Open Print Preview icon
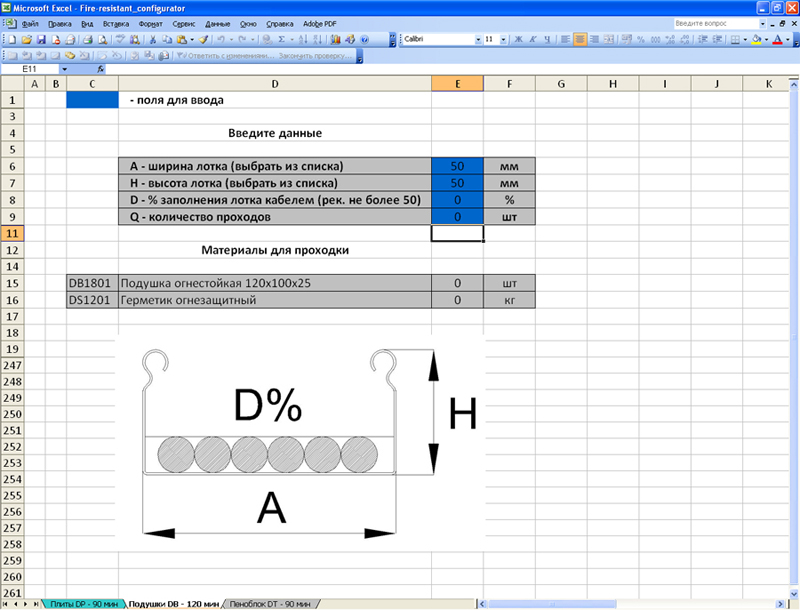800x610 pixels. [x=103, y=39]
